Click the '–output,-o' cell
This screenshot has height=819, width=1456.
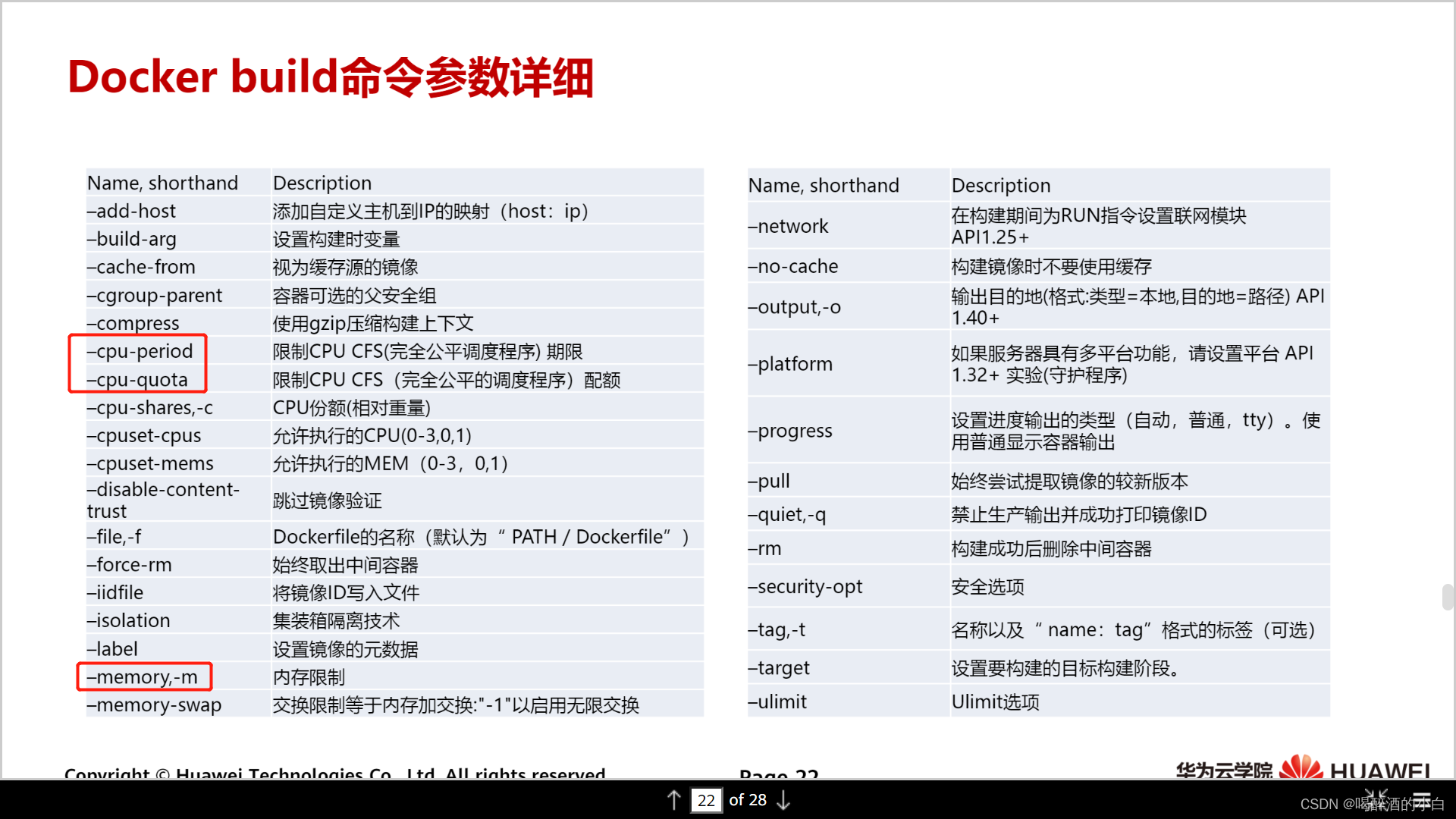[849, 307]
